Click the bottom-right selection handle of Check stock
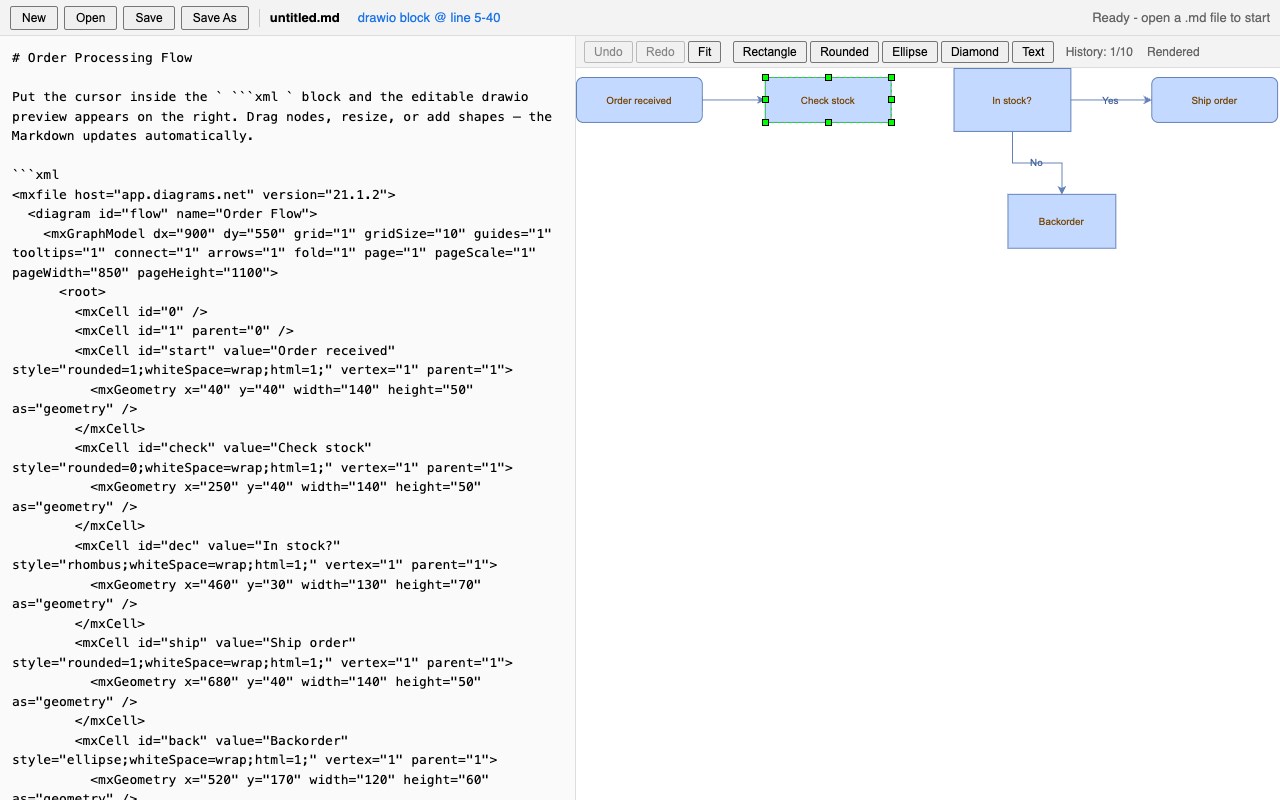The height and width of the screenshot is (800, 1280). tap(891, 122)
